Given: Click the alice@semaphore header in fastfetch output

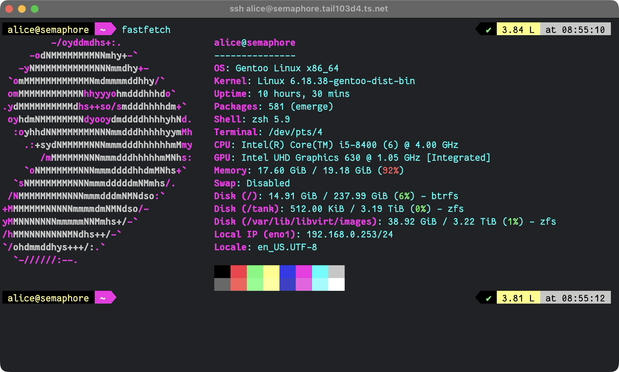Looking at the screenshot, I should (255, 43).
